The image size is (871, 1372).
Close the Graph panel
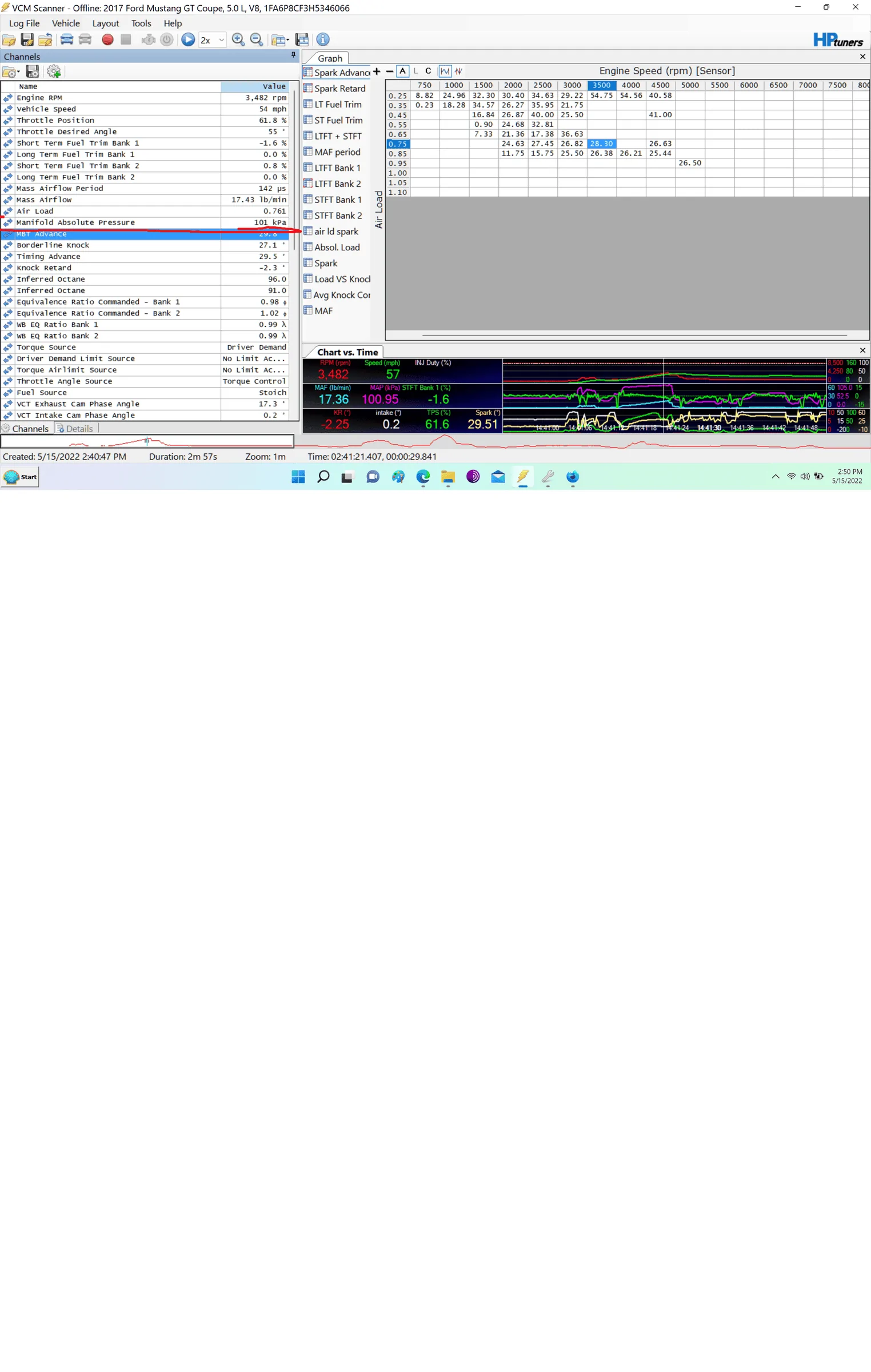[862, 57]
